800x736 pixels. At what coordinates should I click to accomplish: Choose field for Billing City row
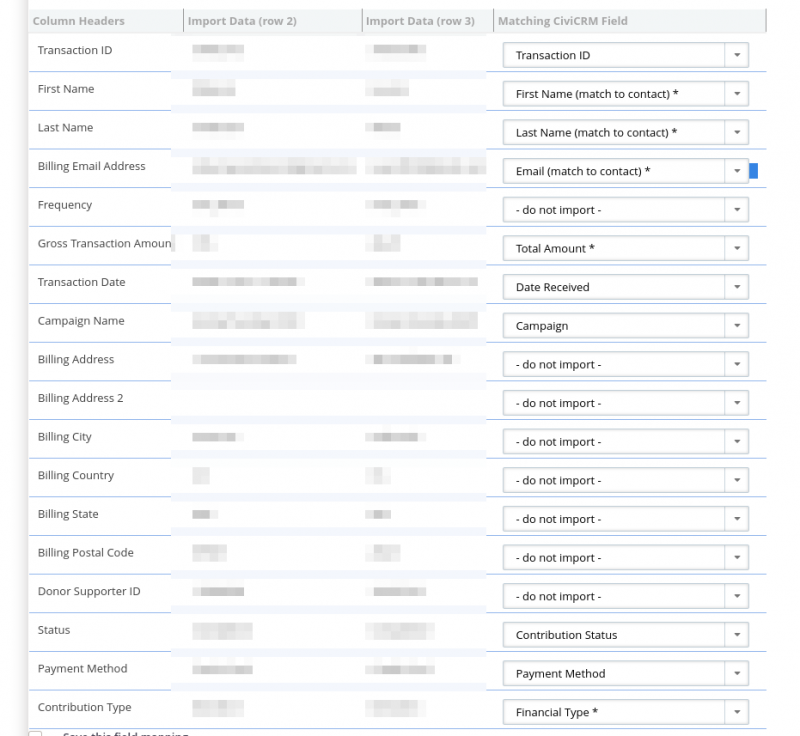[x=626, y=442]
